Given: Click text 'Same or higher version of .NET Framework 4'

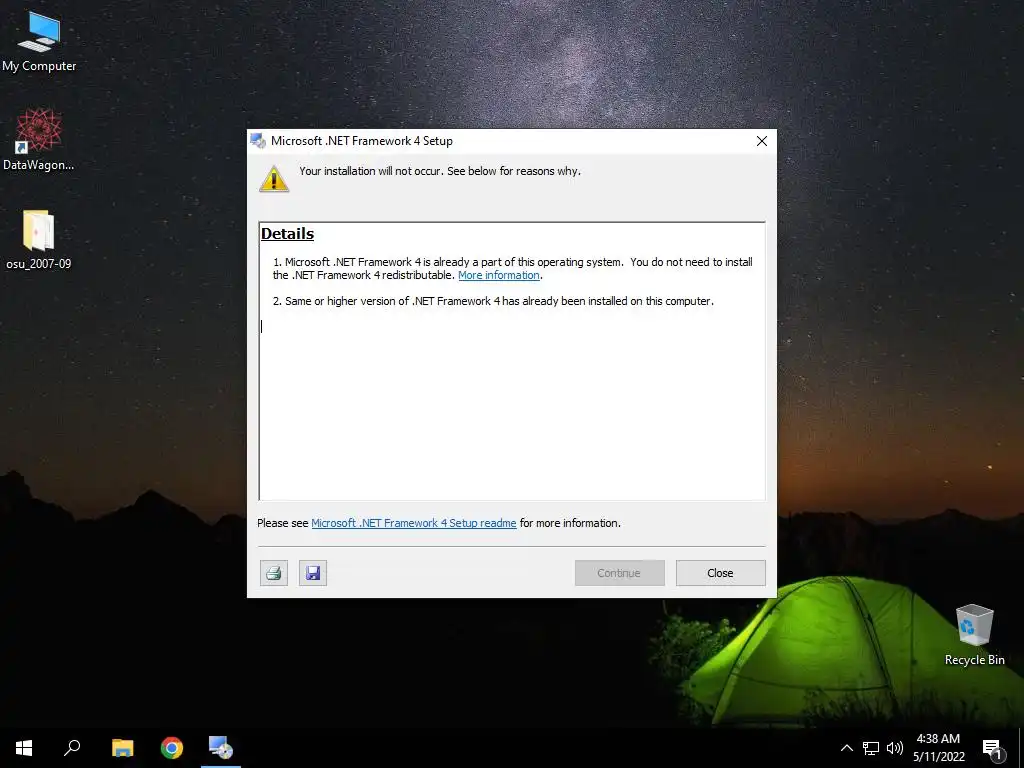Looking at the screenshot, I should coord(392,301).
